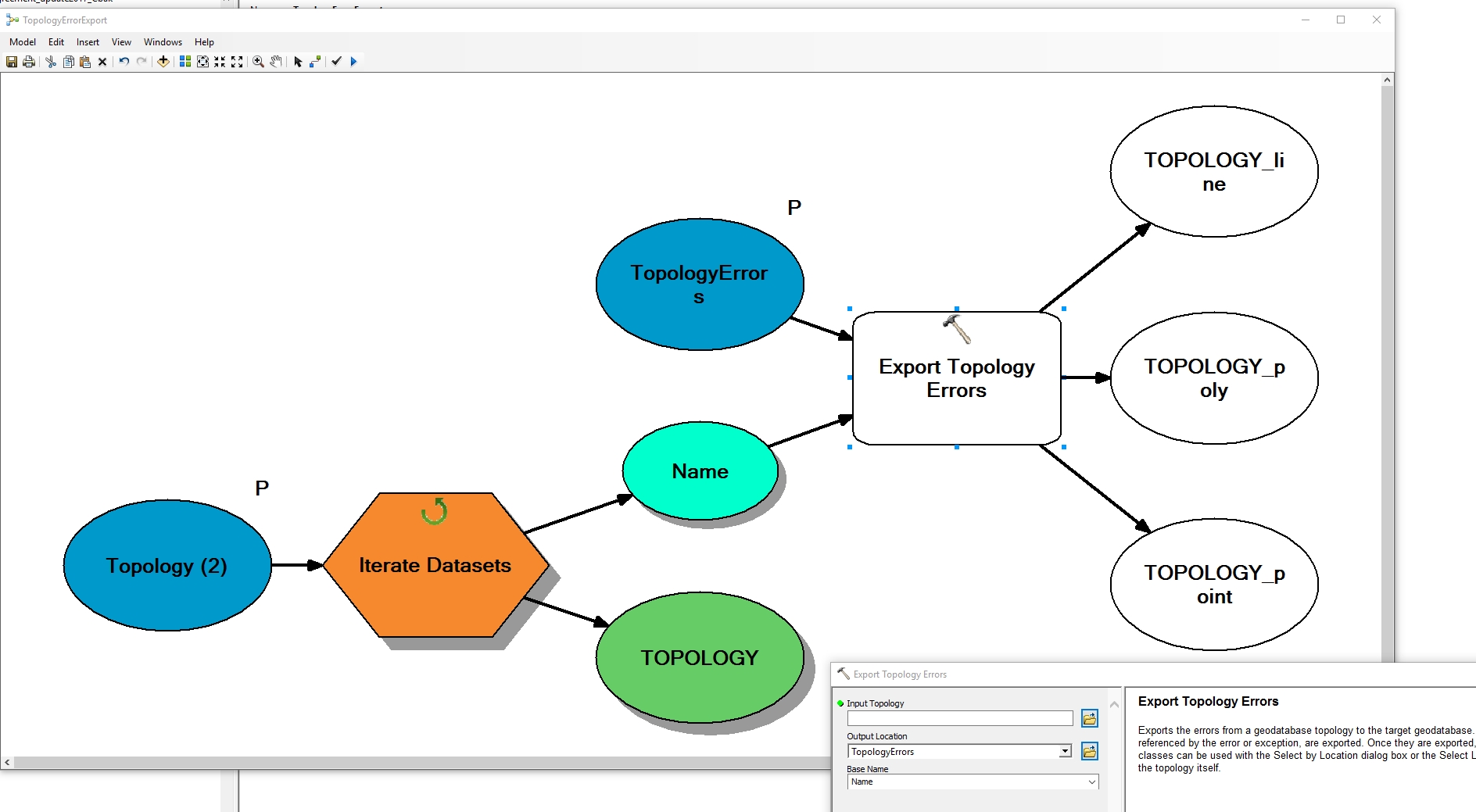This screenshot has height=812, width=1476.
Task: Open the Base Name dropdown
Action: [x=1092, y=782]
